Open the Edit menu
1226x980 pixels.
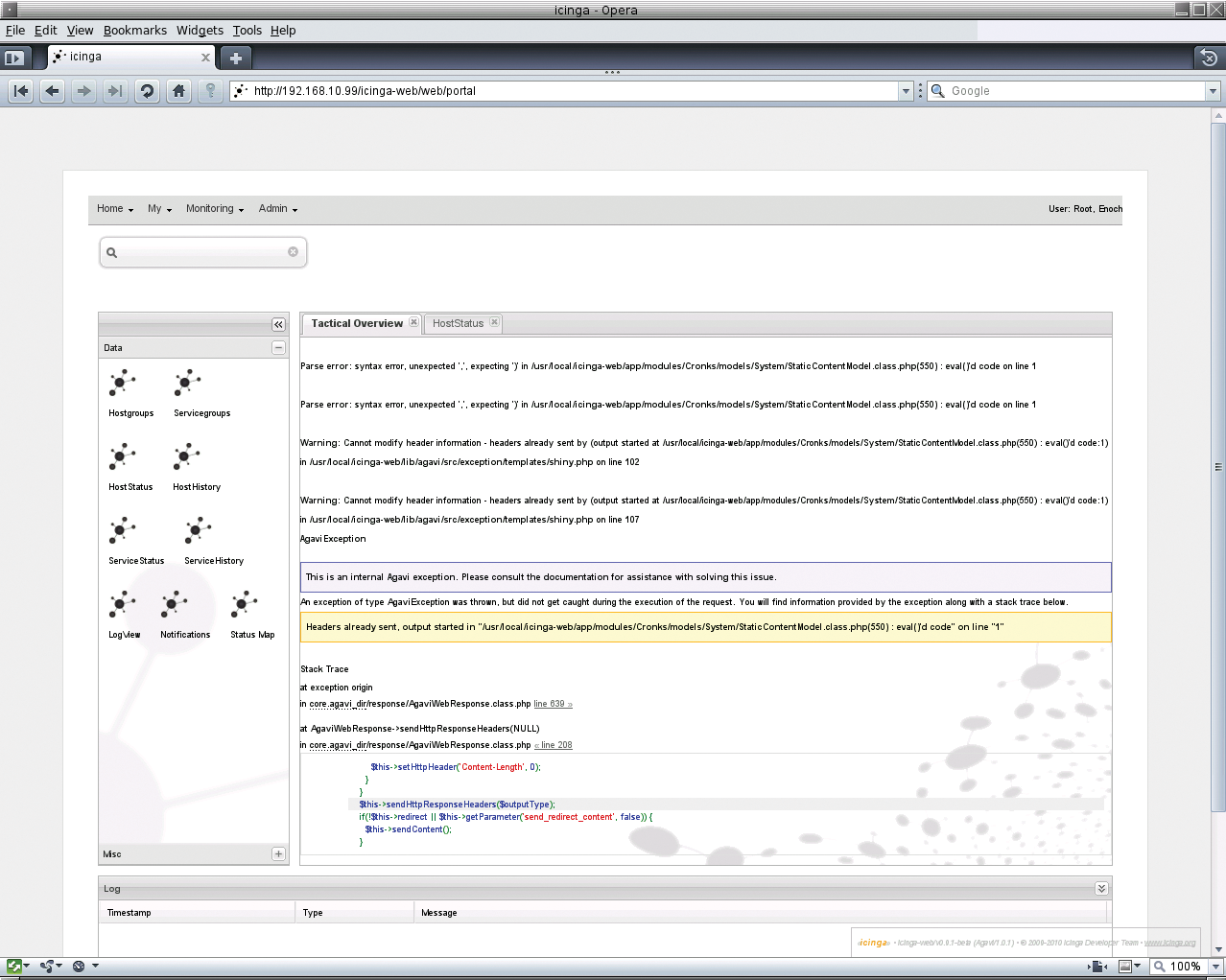point(46,31)
